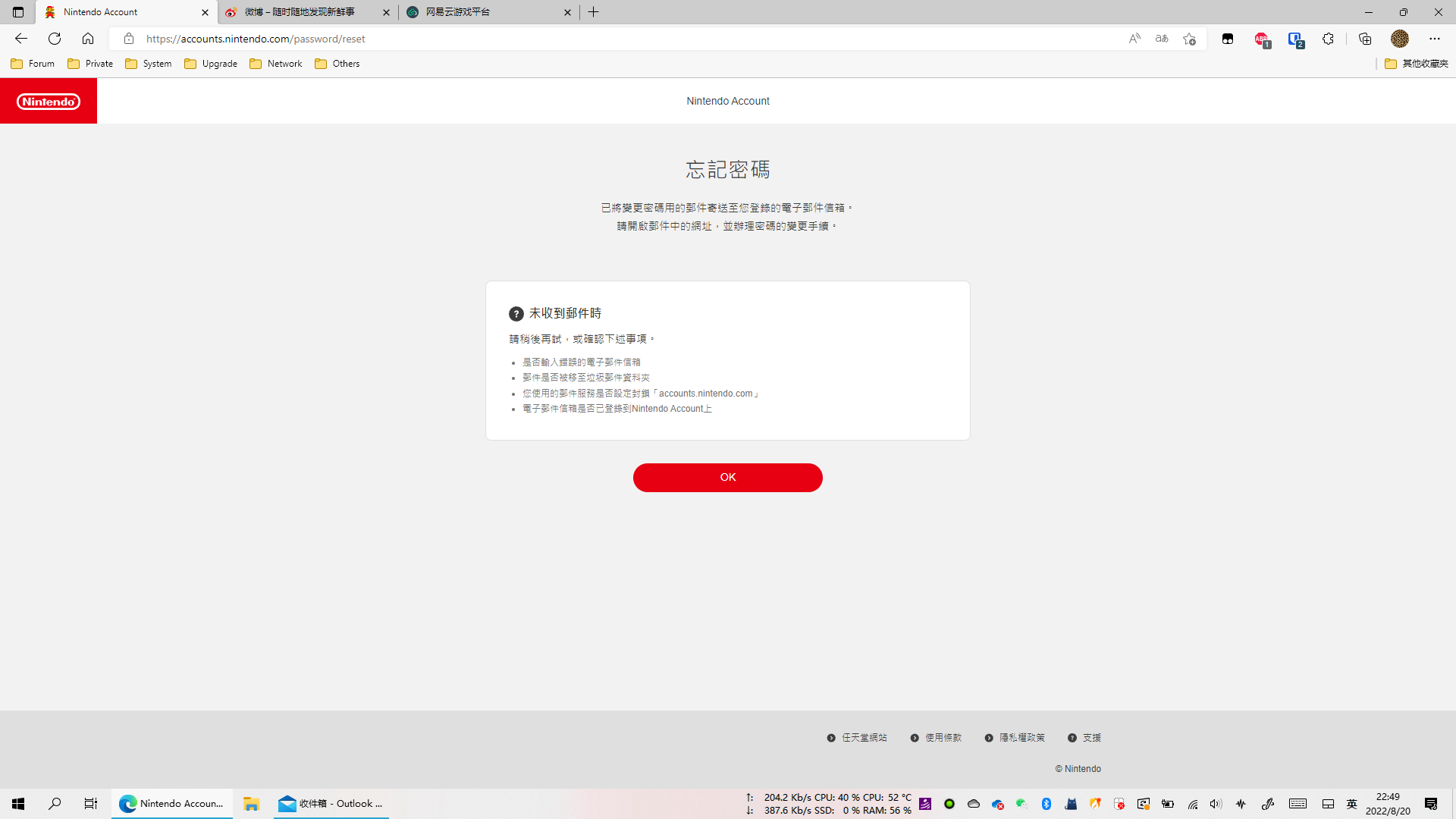The height and width of the screenshot is (819, 1456).
Task: Expand the Network bookmarks folder
Action: pyautogui.click(x=276, y=64)
